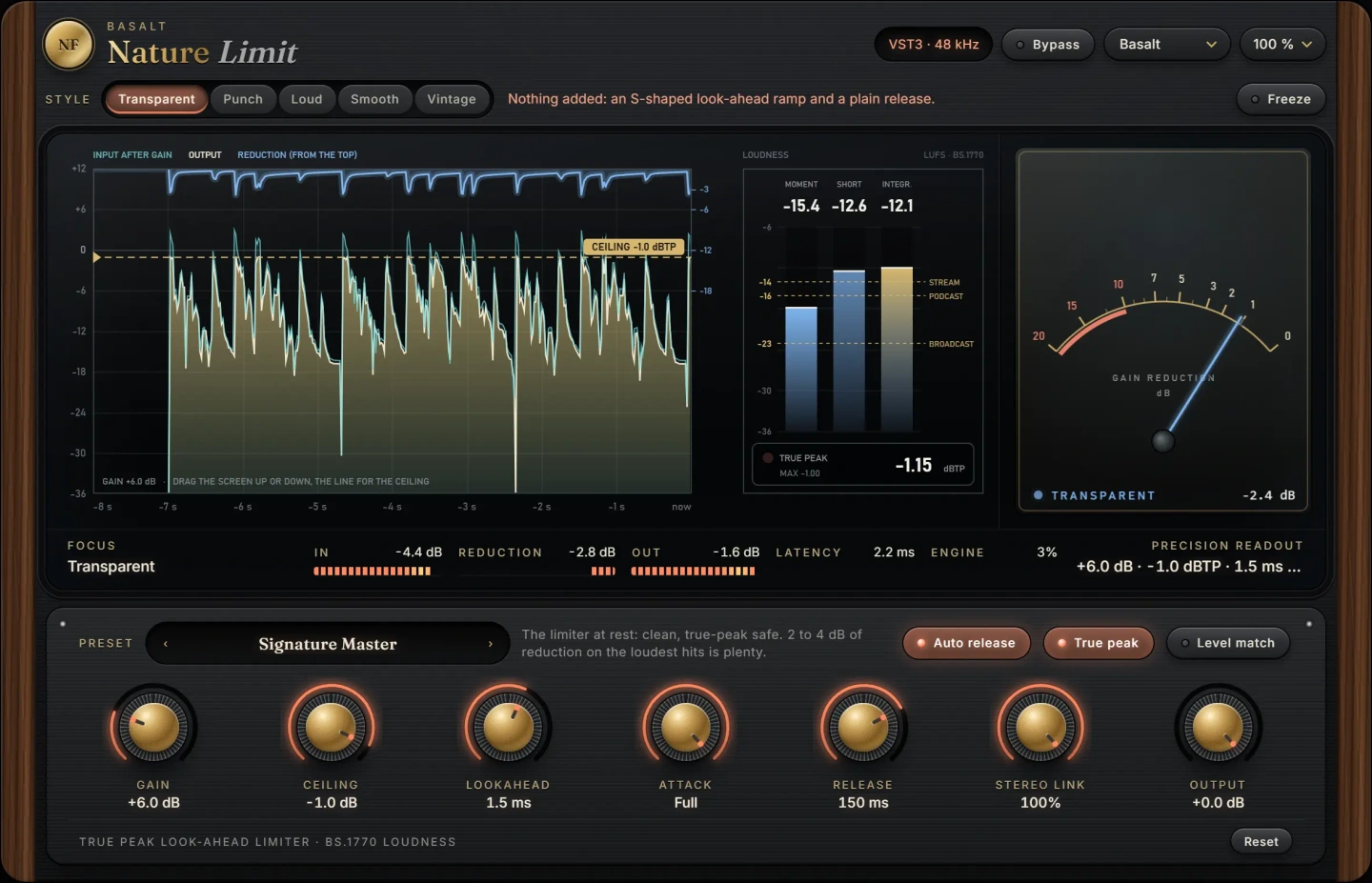The width and height of the screenshot is (1372, 883).
Task: Click the VST3 · 48 kHz badge
Action: 934,45
